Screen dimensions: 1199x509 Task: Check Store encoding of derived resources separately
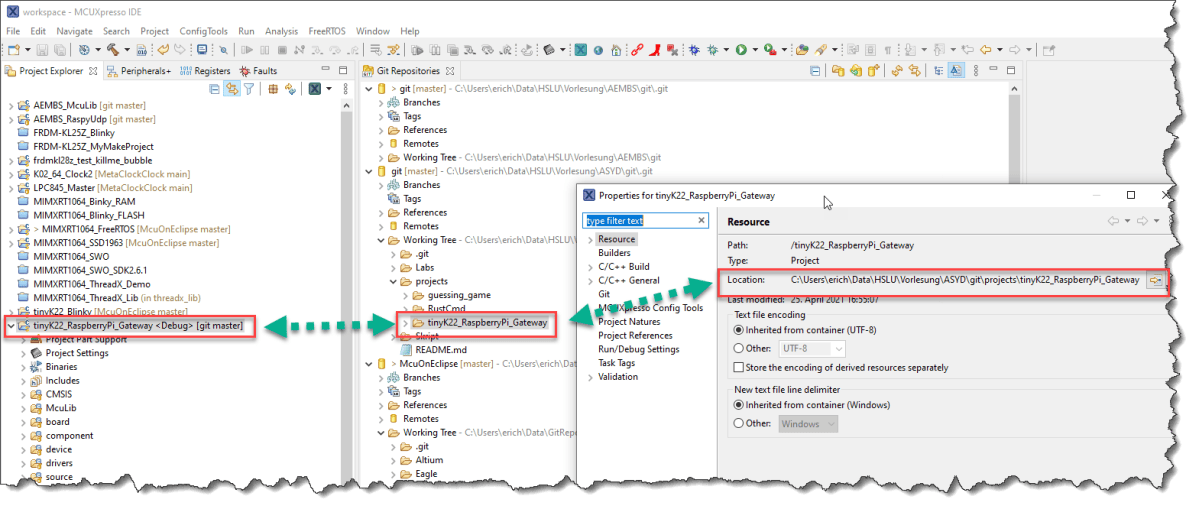[x=738, y=367]
